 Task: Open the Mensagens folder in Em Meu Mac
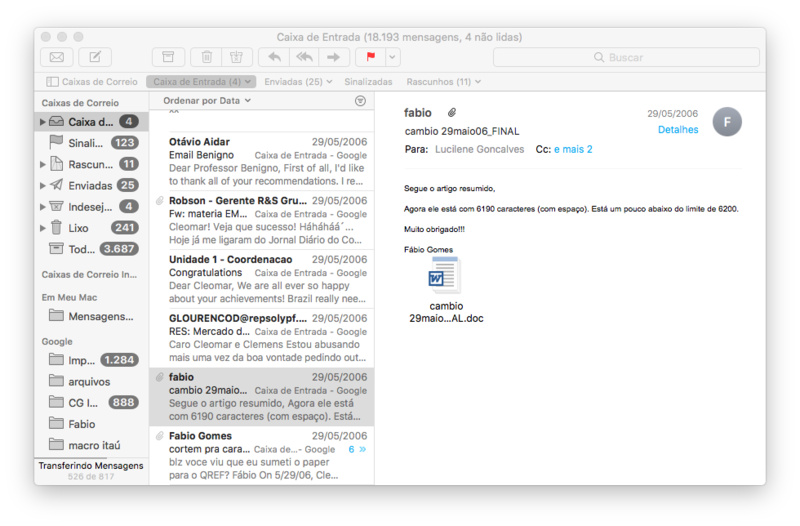tap(92, 316)
